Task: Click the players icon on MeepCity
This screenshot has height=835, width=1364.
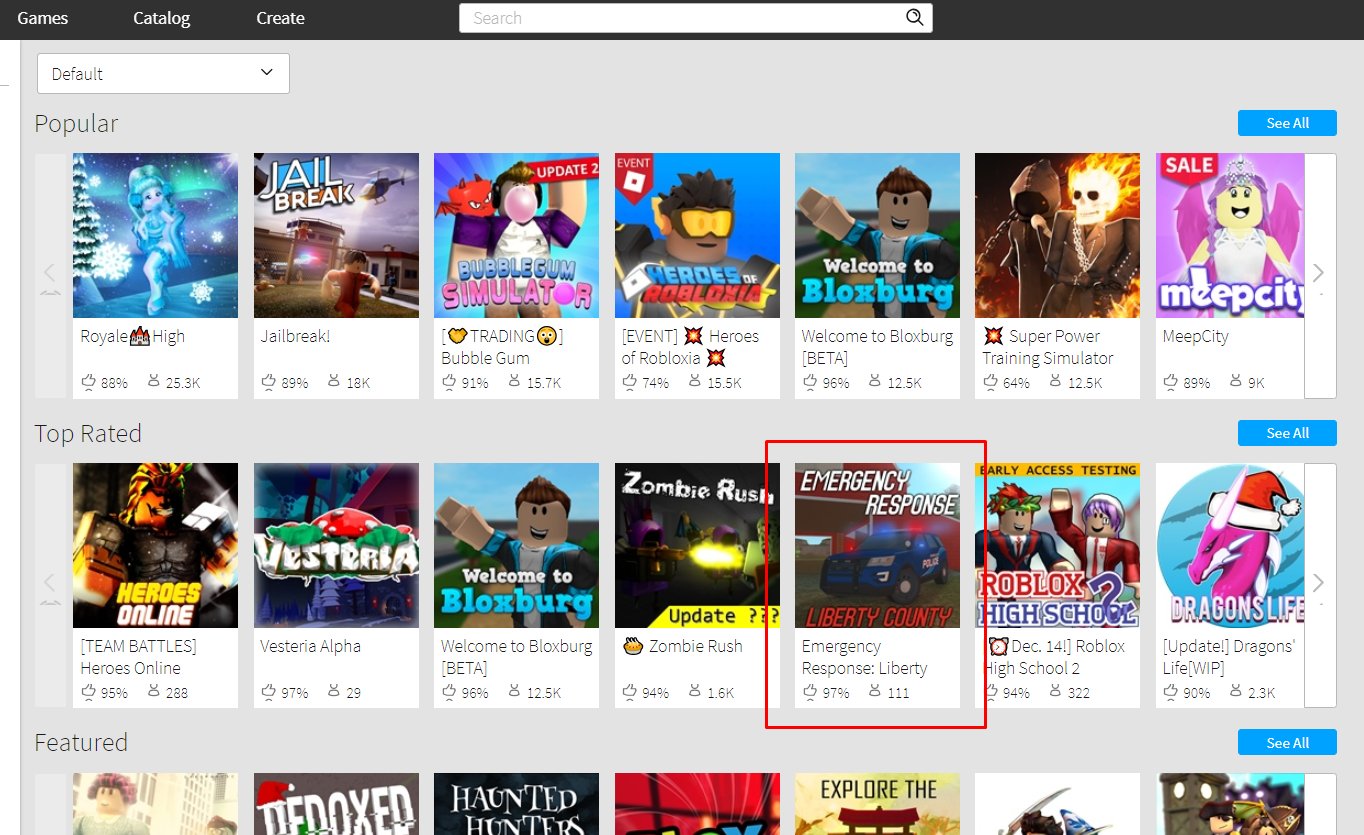Action: pyautogui.click(x=1235, y=382)
